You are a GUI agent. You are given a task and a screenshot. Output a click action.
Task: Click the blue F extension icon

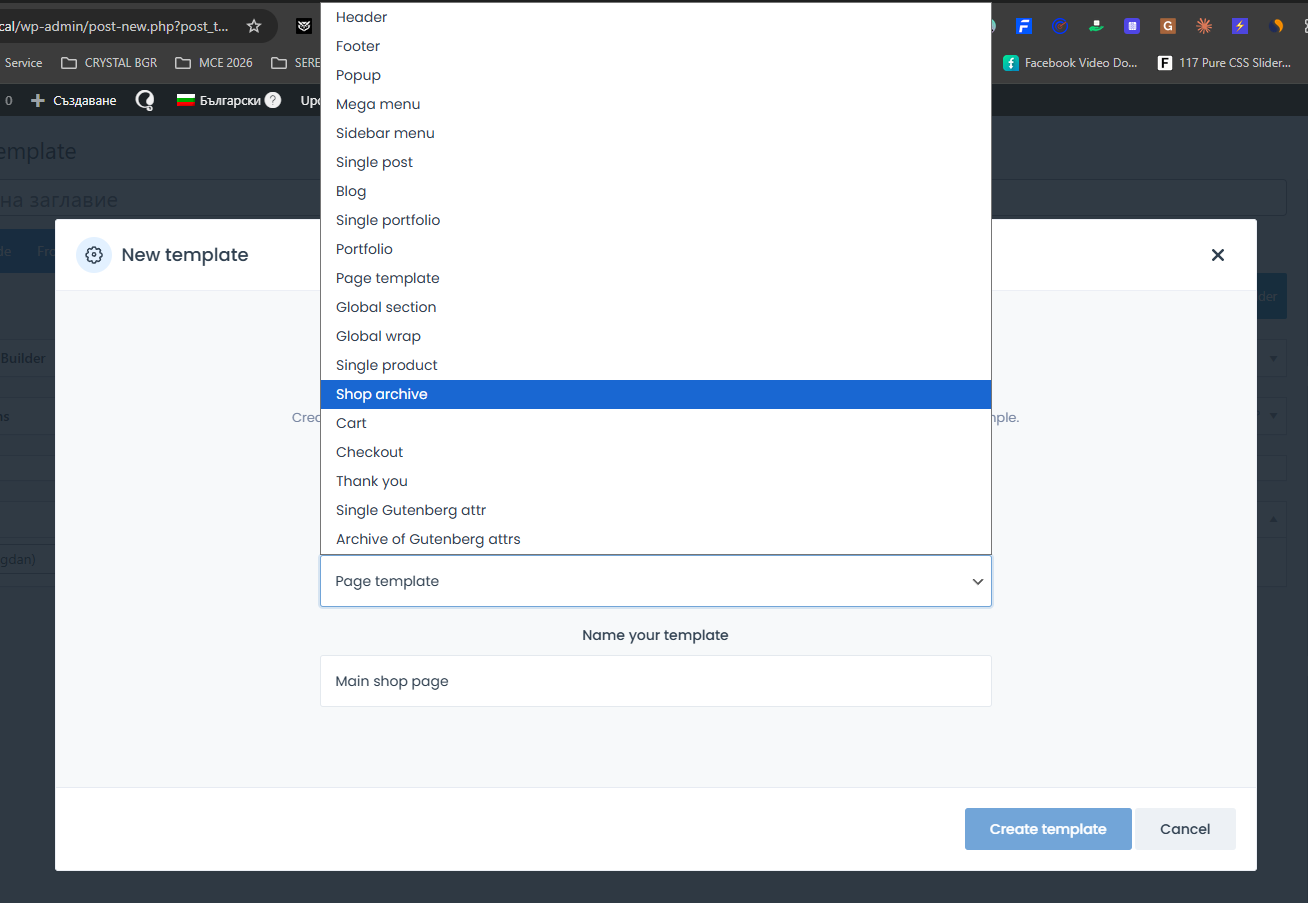pyautogui.click(x=1023, y=26)
